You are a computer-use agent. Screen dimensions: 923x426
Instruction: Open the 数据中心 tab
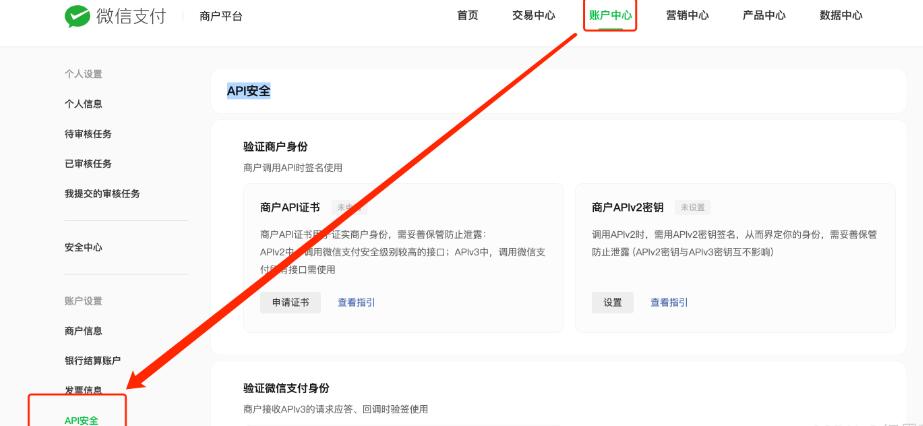click(x=841, y=16)
